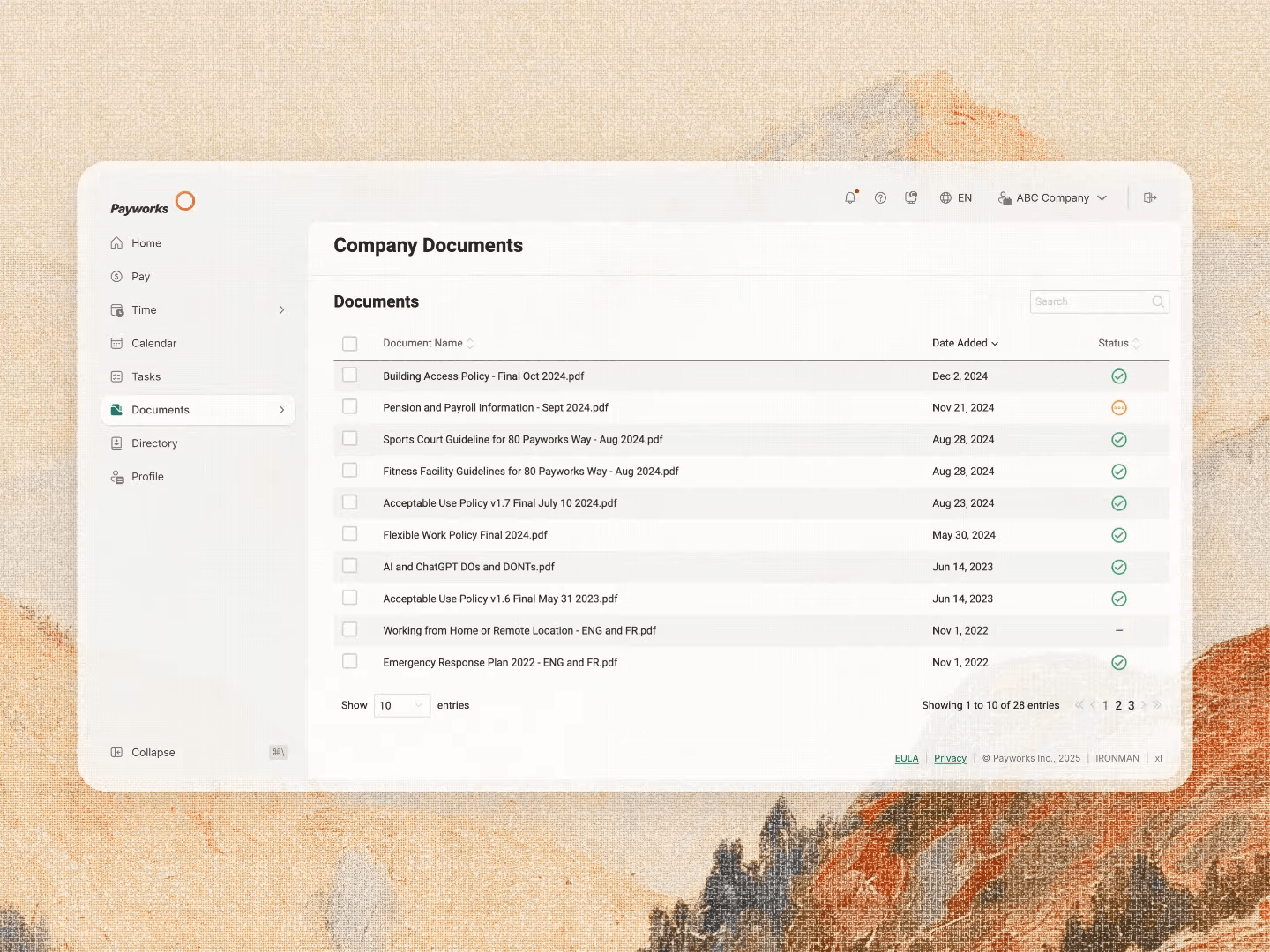The height and width of the screenshot is (952, 1270).
Task: Tick the select-all checkbox in the table header
Action: coord(350,344)
